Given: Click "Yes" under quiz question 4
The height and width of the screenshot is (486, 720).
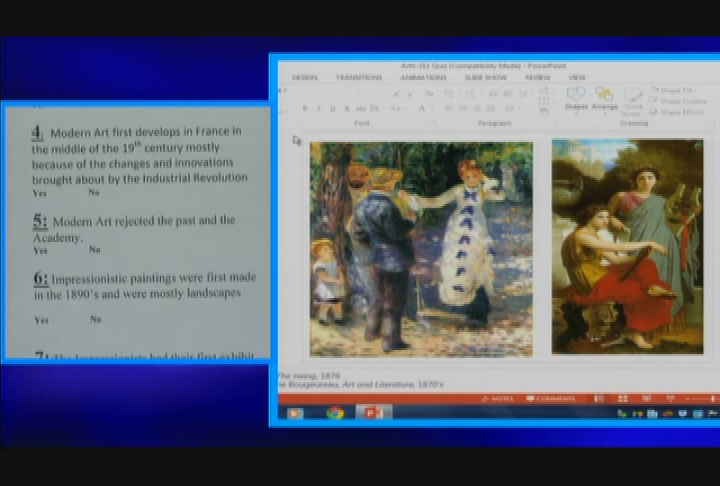Looking at the screenshot, I should tap(40, 193).
